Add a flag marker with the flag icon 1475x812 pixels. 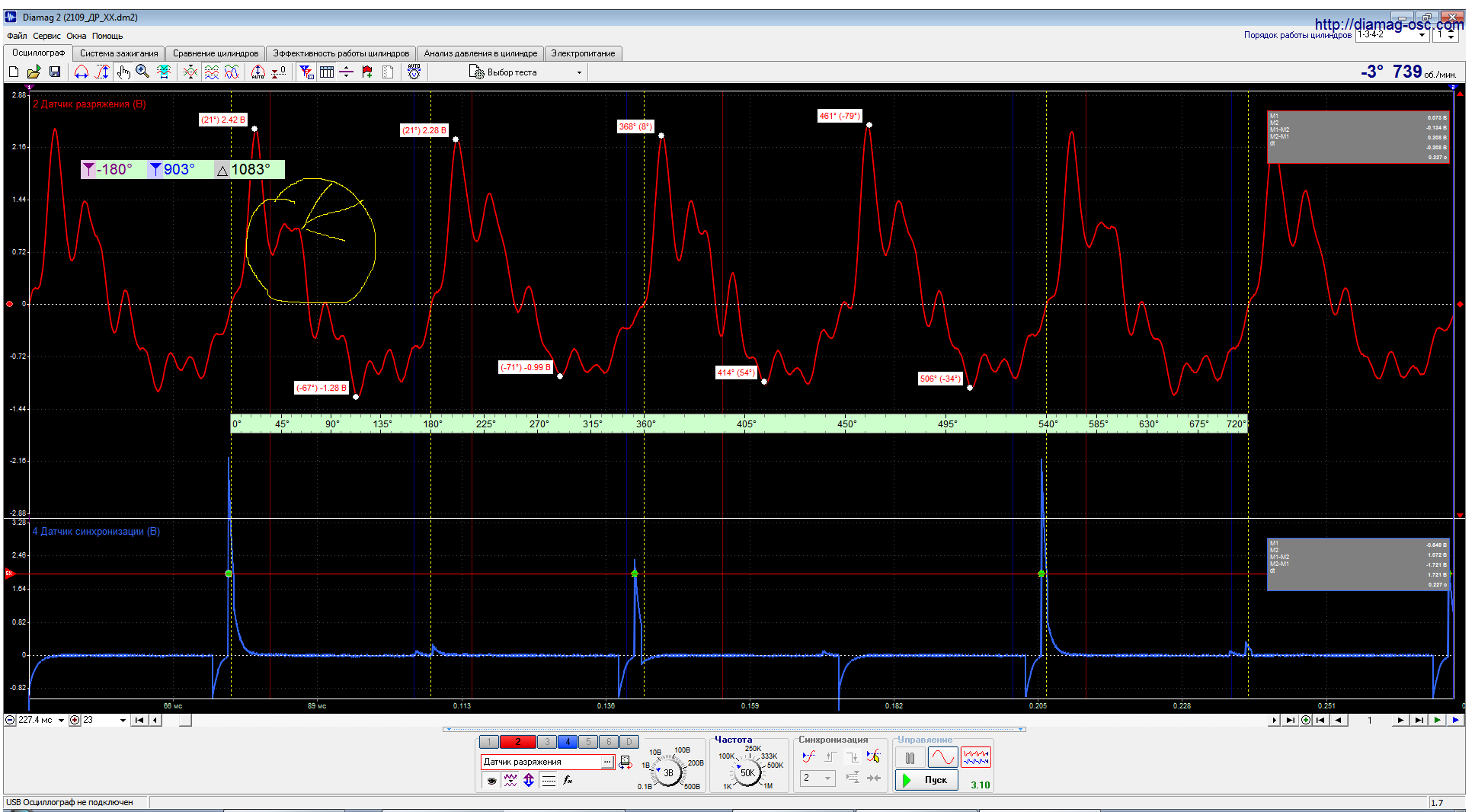tap(367, 72)
